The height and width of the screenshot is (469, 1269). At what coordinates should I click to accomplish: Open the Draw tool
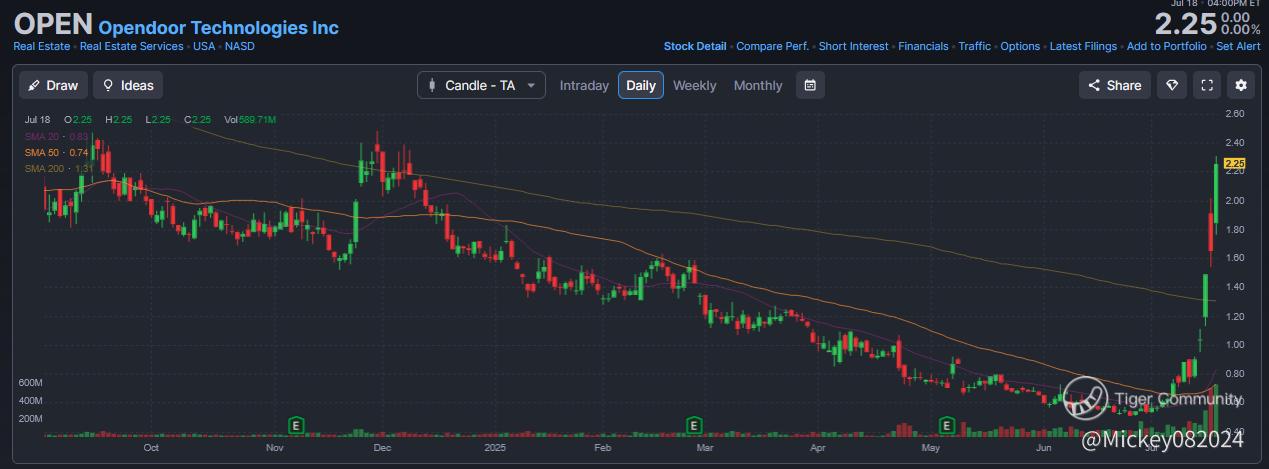click(54, 85)
